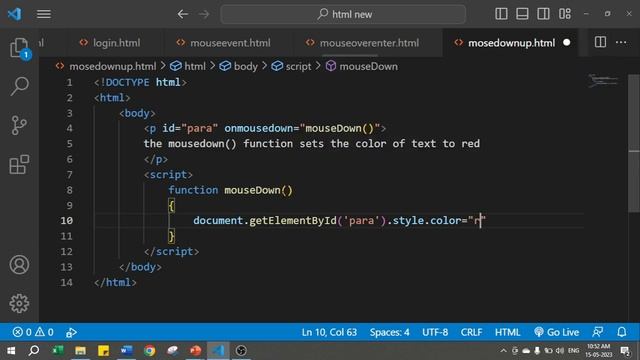Close the unsaved mosedownup.html tab dot
This screenshot has height=360, width=640.
pos(567,42)
